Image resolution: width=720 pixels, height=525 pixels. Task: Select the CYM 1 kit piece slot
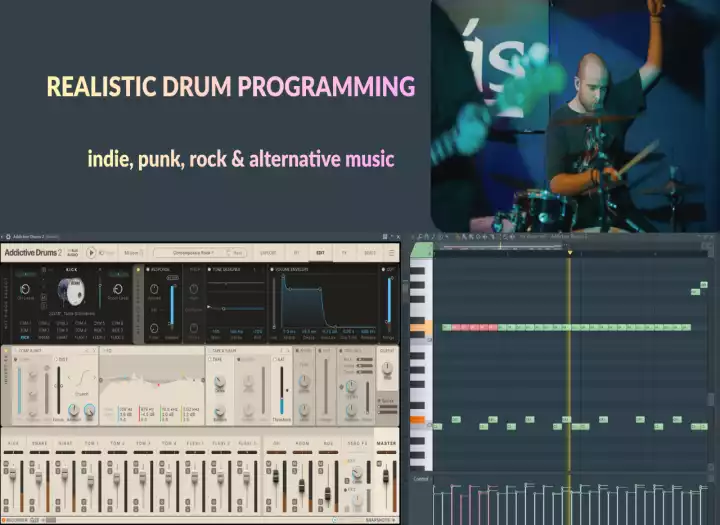coord(25,323)
